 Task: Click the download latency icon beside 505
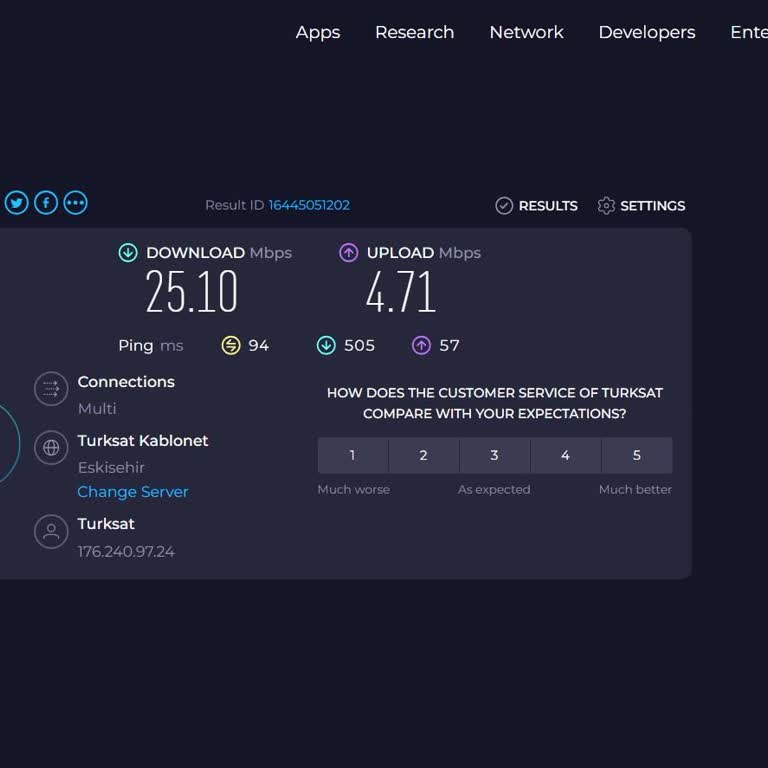tap(326, 345)
